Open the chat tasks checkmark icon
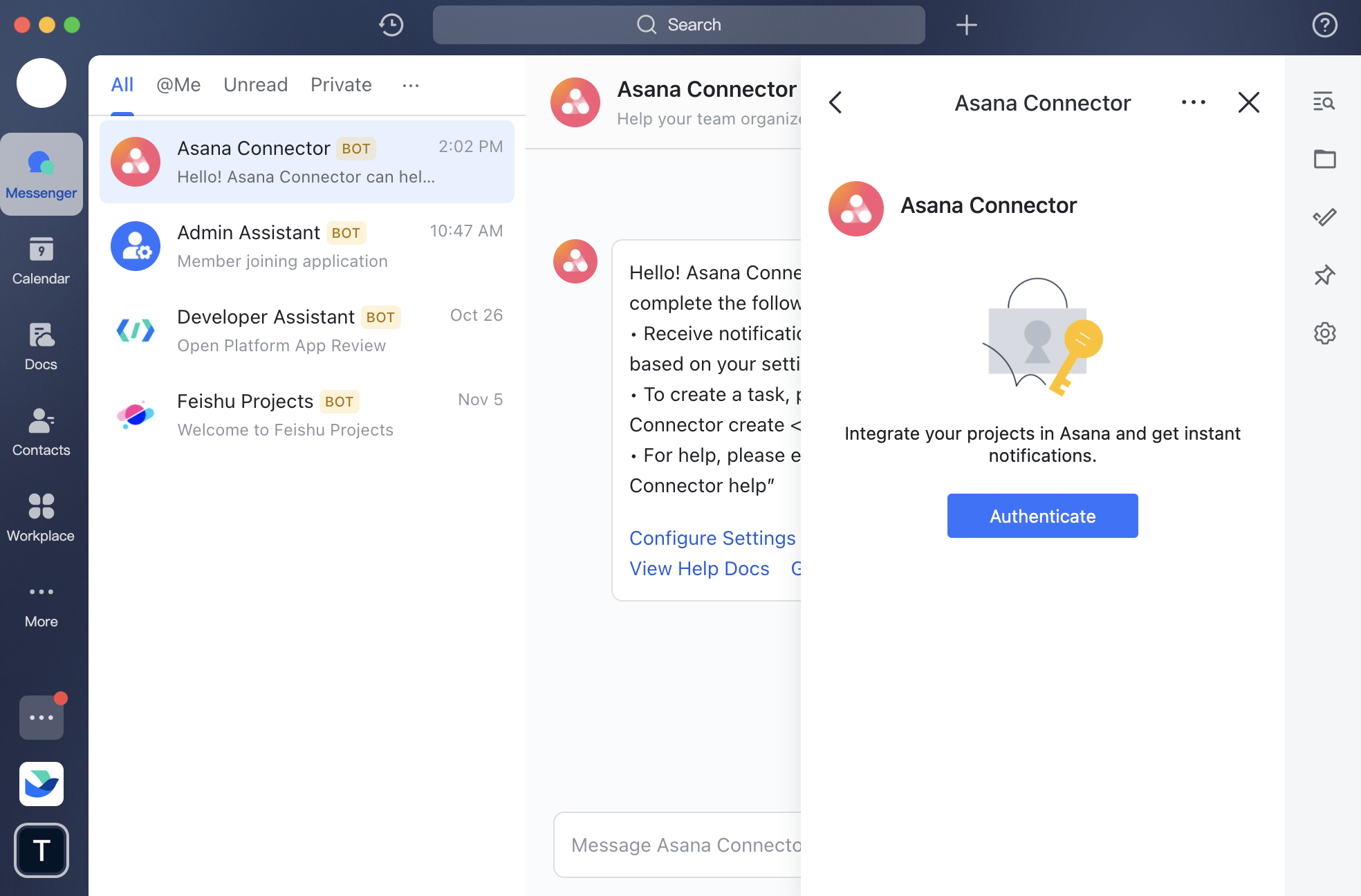 click(x=1324, y=217)
